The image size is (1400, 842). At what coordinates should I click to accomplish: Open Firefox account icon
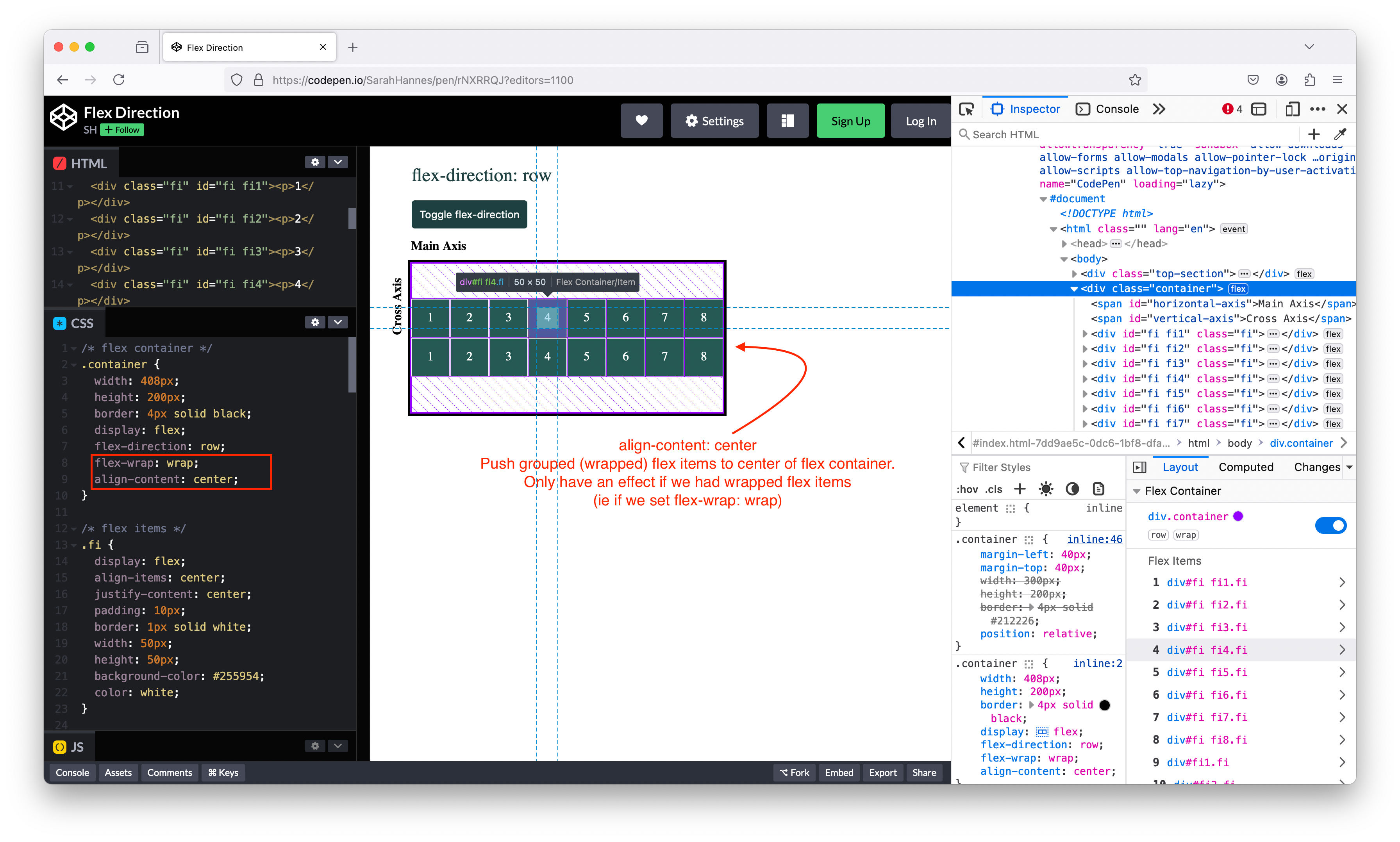pos(1281,80)
